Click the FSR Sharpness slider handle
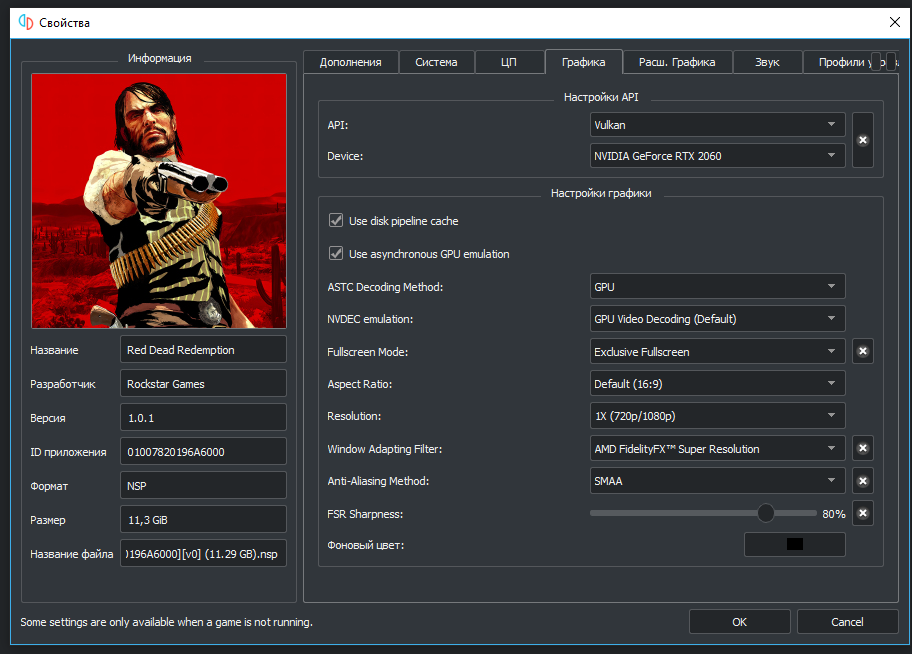The image size is (912, 654). pos(766,514)
